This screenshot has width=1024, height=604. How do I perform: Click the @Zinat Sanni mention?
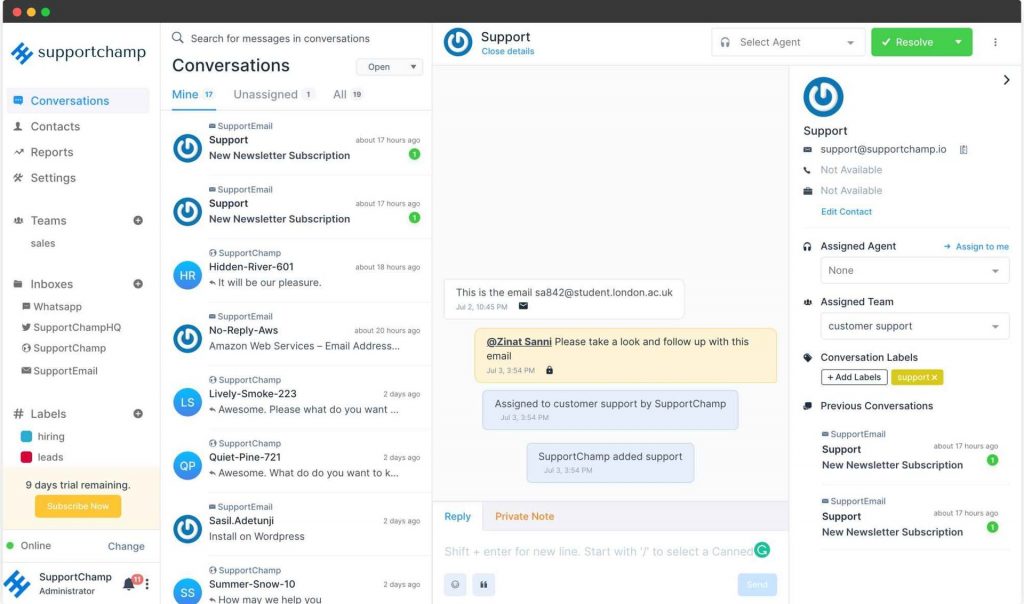pos(519,342)
